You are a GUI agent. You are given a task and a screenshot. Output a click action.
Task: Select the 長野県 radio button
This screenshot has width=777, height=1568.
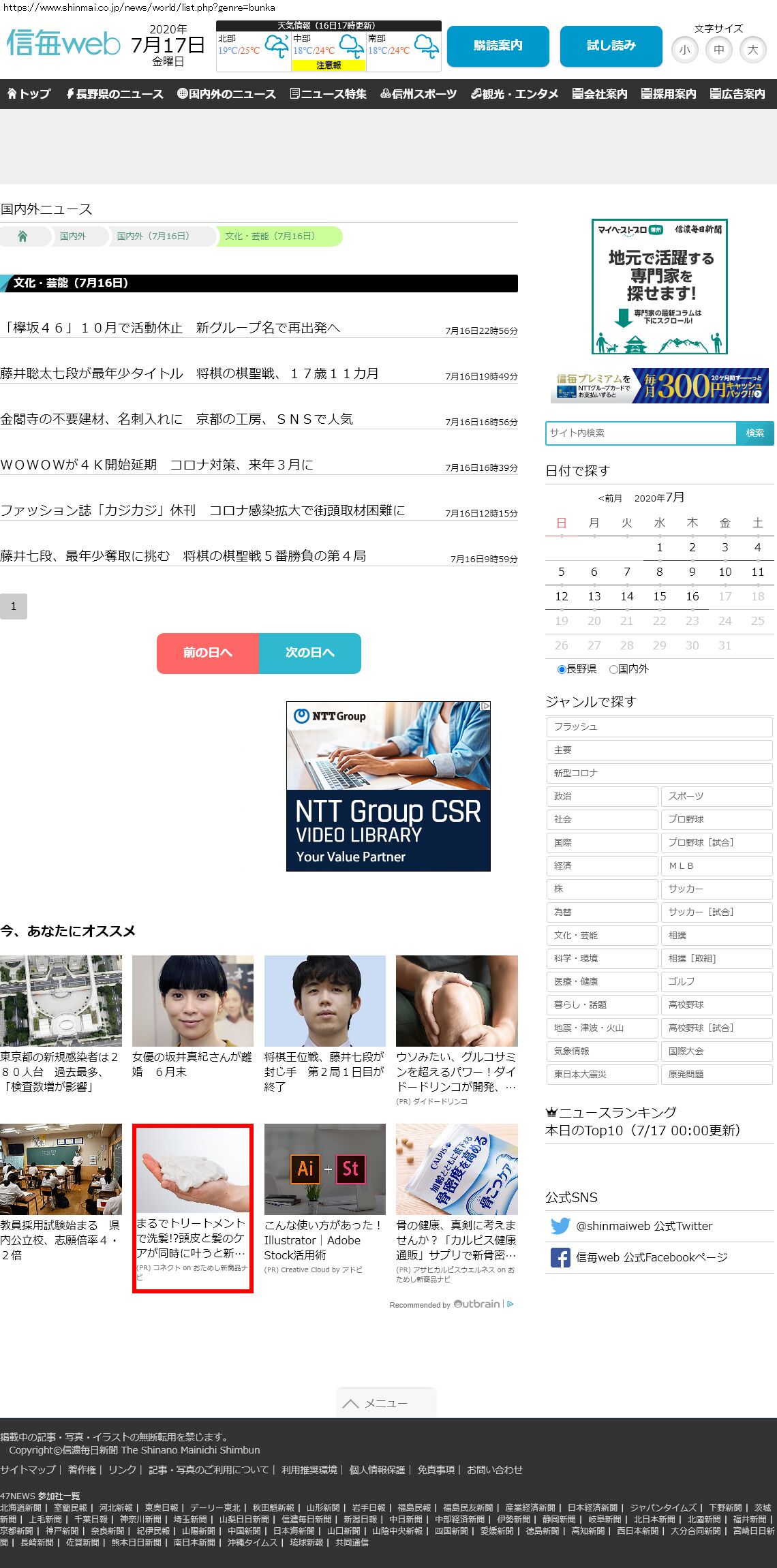[562, 670]
